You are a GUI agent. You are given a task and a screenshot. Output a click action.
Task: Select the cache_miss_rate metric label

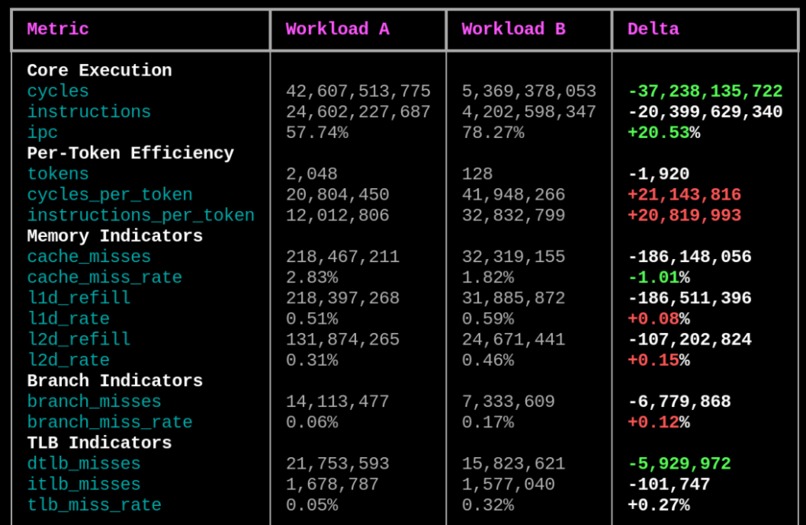[x=104, y=277]
